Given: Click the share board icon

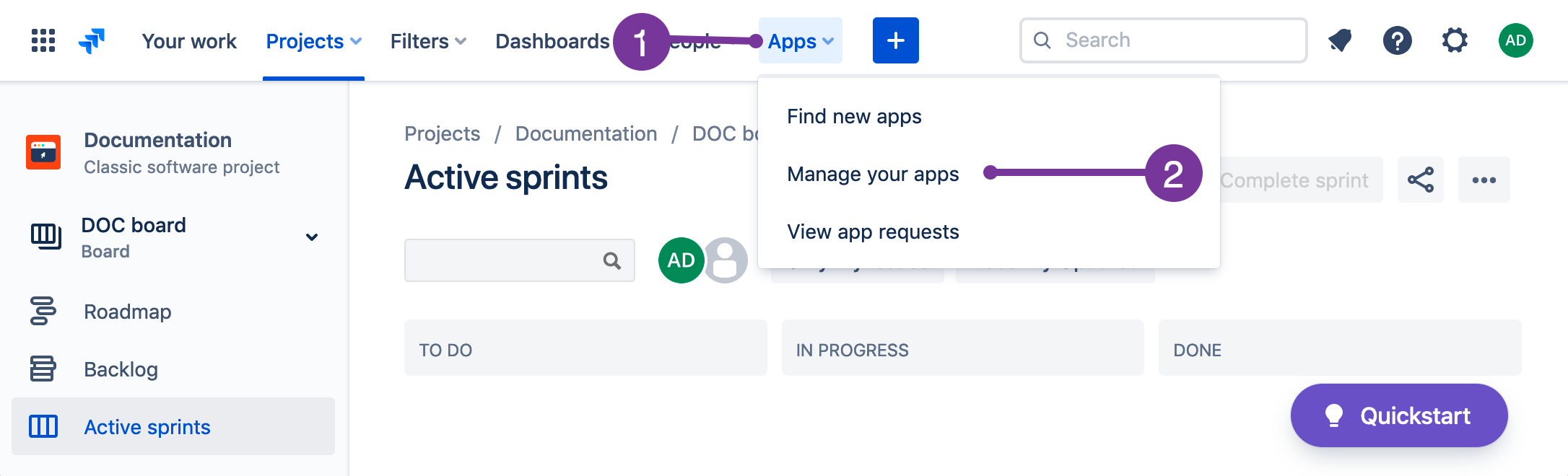Looking at the screenshot, I should (x=1420, y=179).
